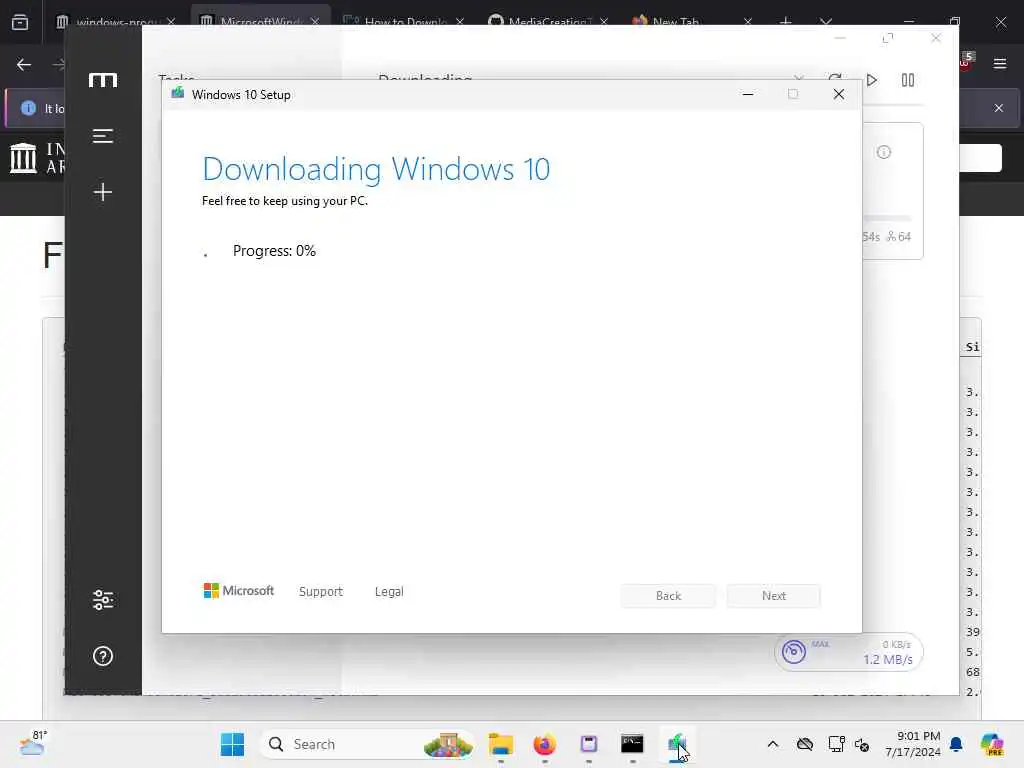Pause all tasks with the pause icon

pyautogui.click(x=908, y=80)
